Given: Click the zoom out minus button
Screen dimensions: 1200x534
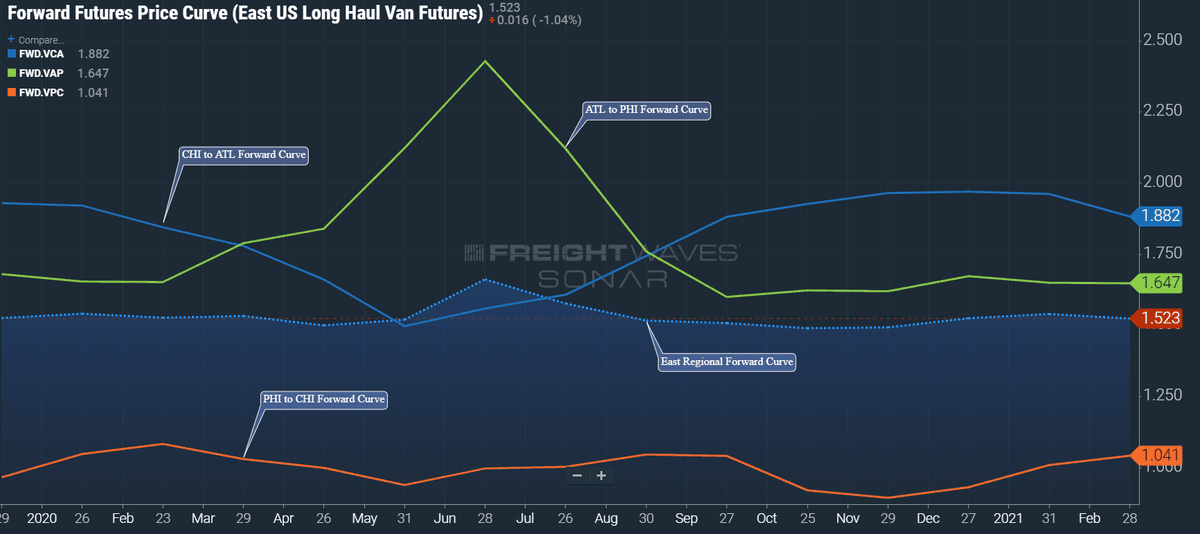Looking at the screenshot, I should [x=577, y=476].
